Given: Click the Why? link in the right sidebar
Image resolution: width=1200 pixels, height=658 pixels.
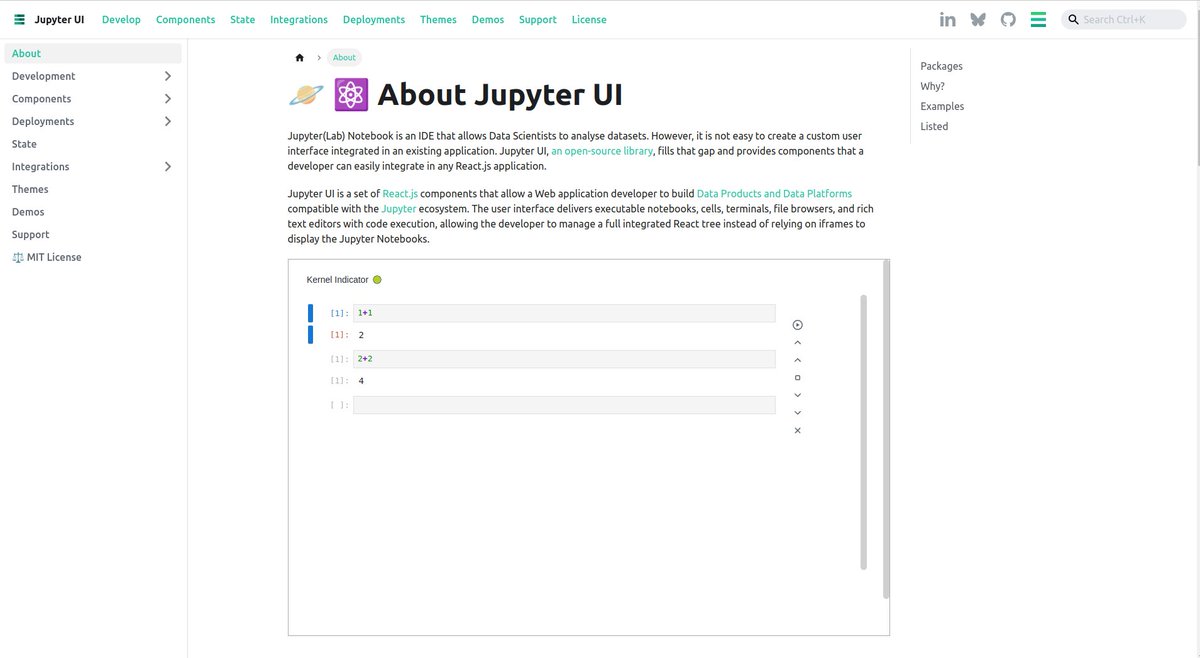Looking at the screenshot, I should click(932, 86).
